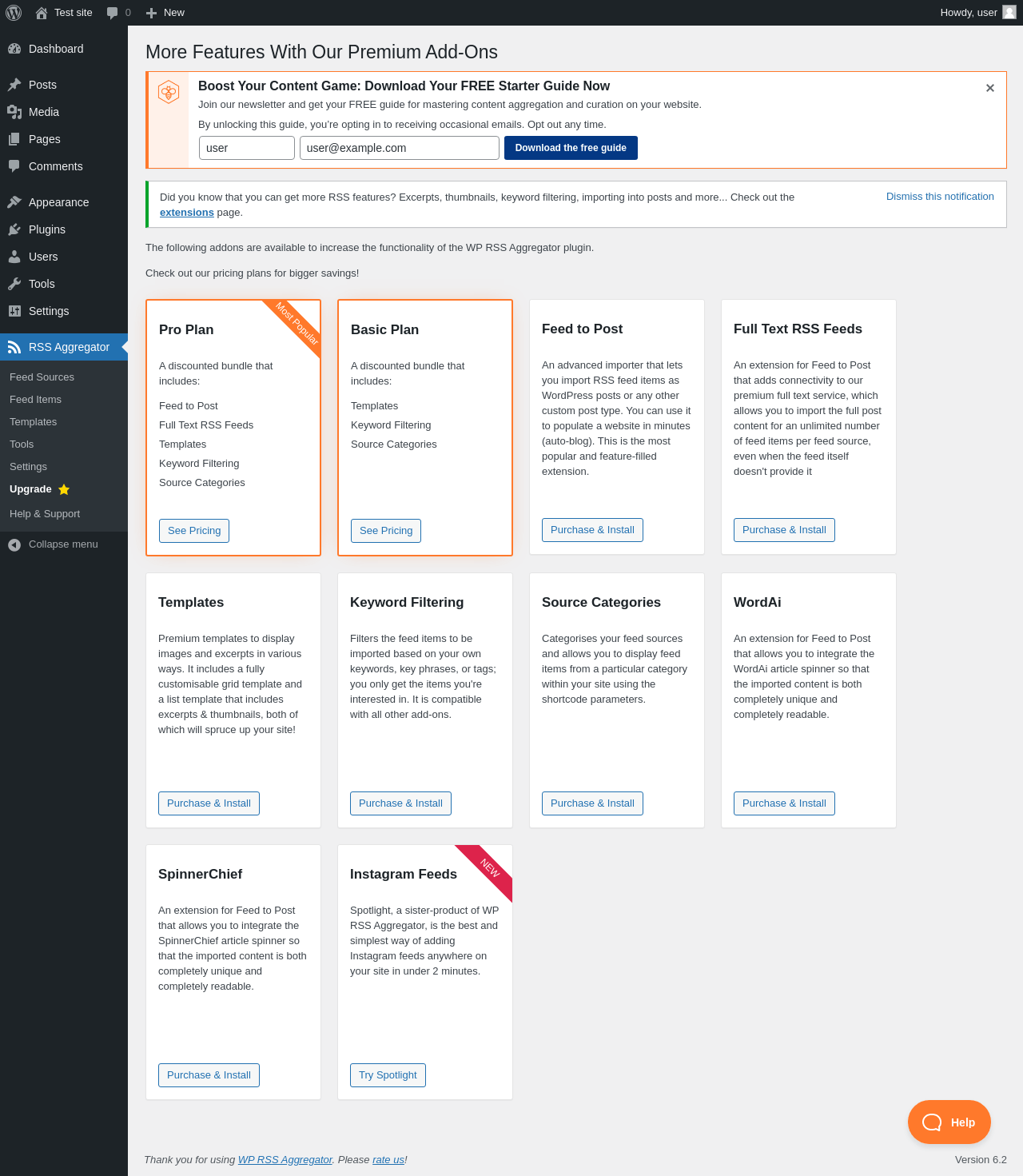The image size is (1023, 1176).
Task: Click the Settings sliders icon
Action: click(x=14, y=311)
